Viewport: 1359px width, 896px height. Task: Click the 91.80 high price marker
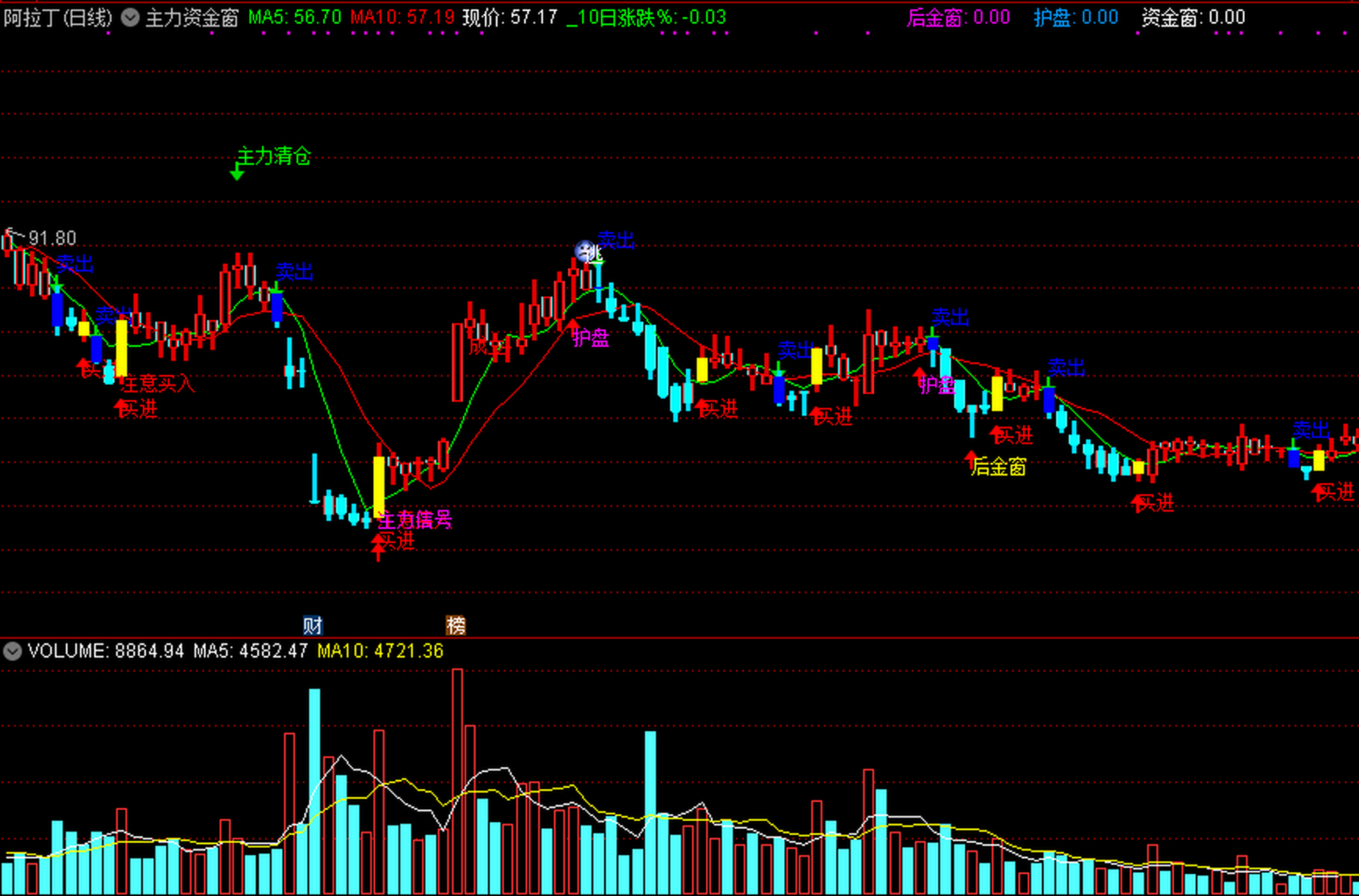tap(52, 238)
